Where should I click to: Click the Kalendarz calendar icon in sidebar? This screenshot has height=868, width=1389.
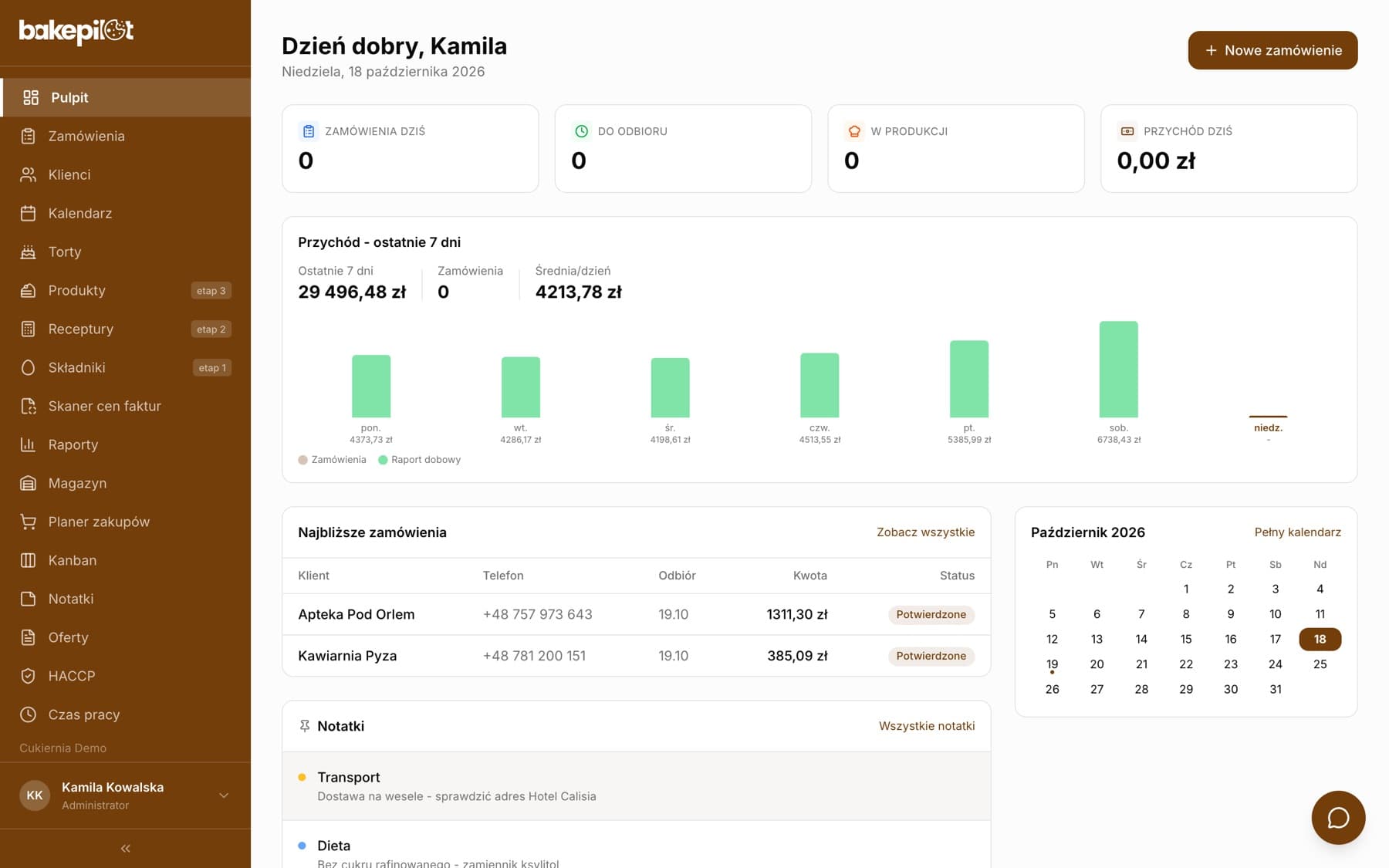pos(29,213)
